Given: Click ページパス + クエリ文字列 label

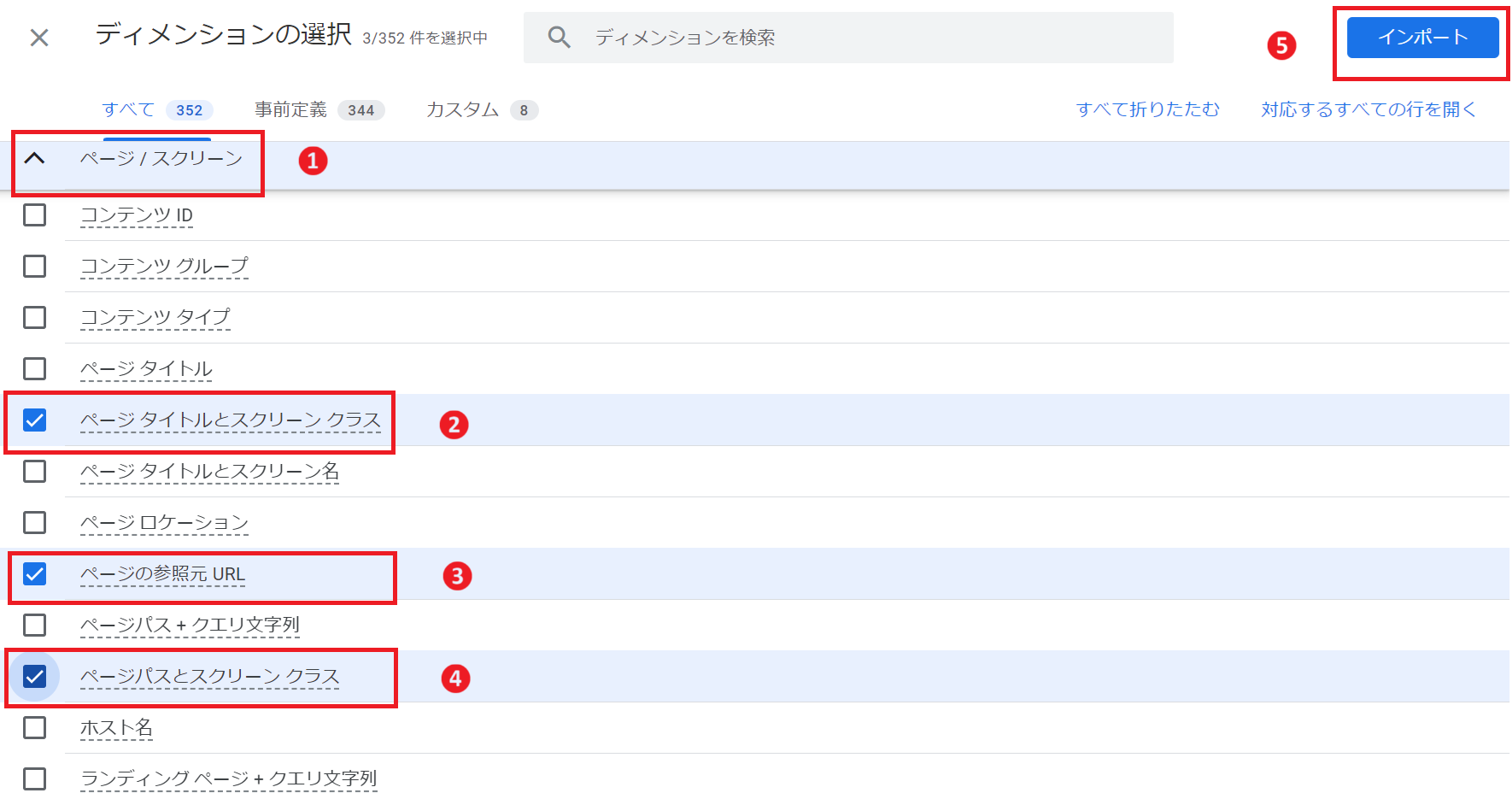Looking at the screenshot, I should click(x=190, y=626).
